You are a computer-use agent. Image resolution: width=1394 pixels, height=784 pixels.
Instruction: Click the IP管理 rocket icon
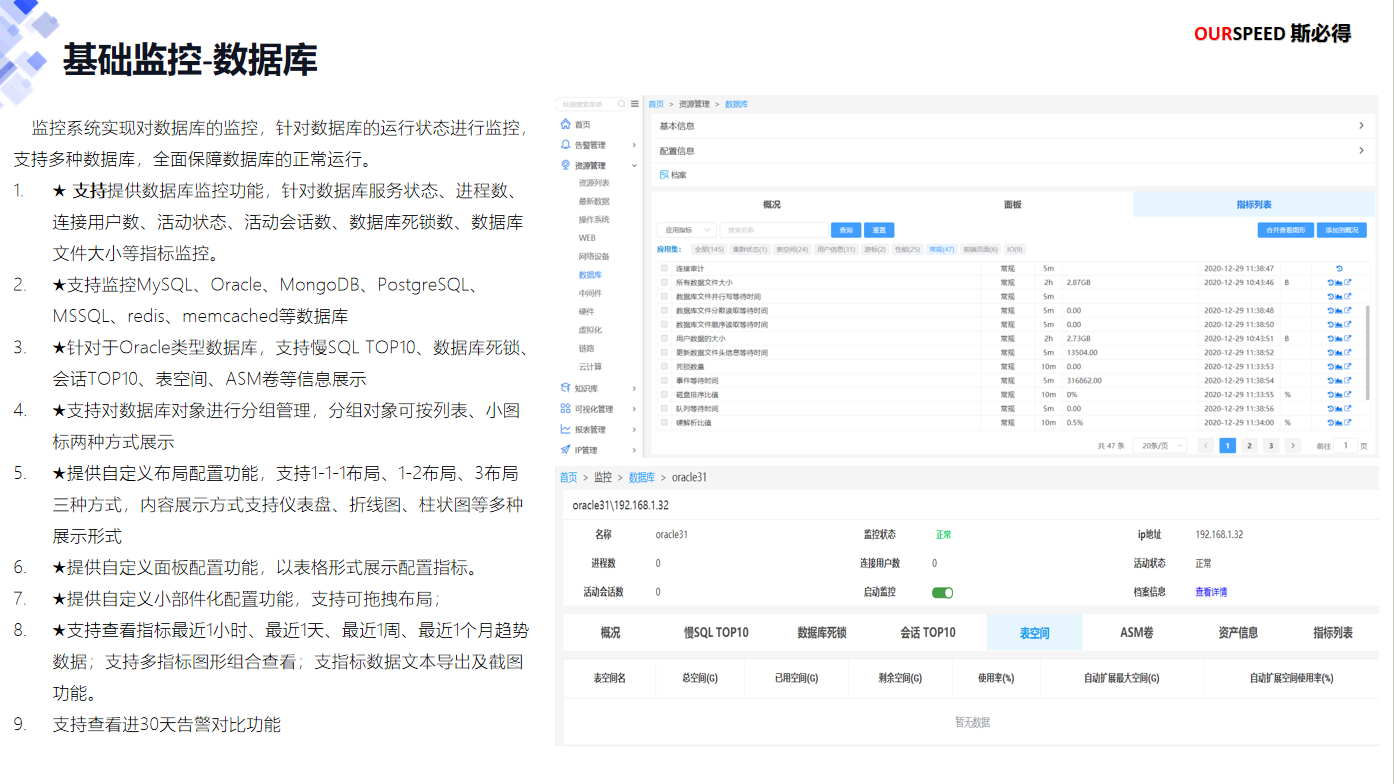pyautogui.click(x=566, y=450)
